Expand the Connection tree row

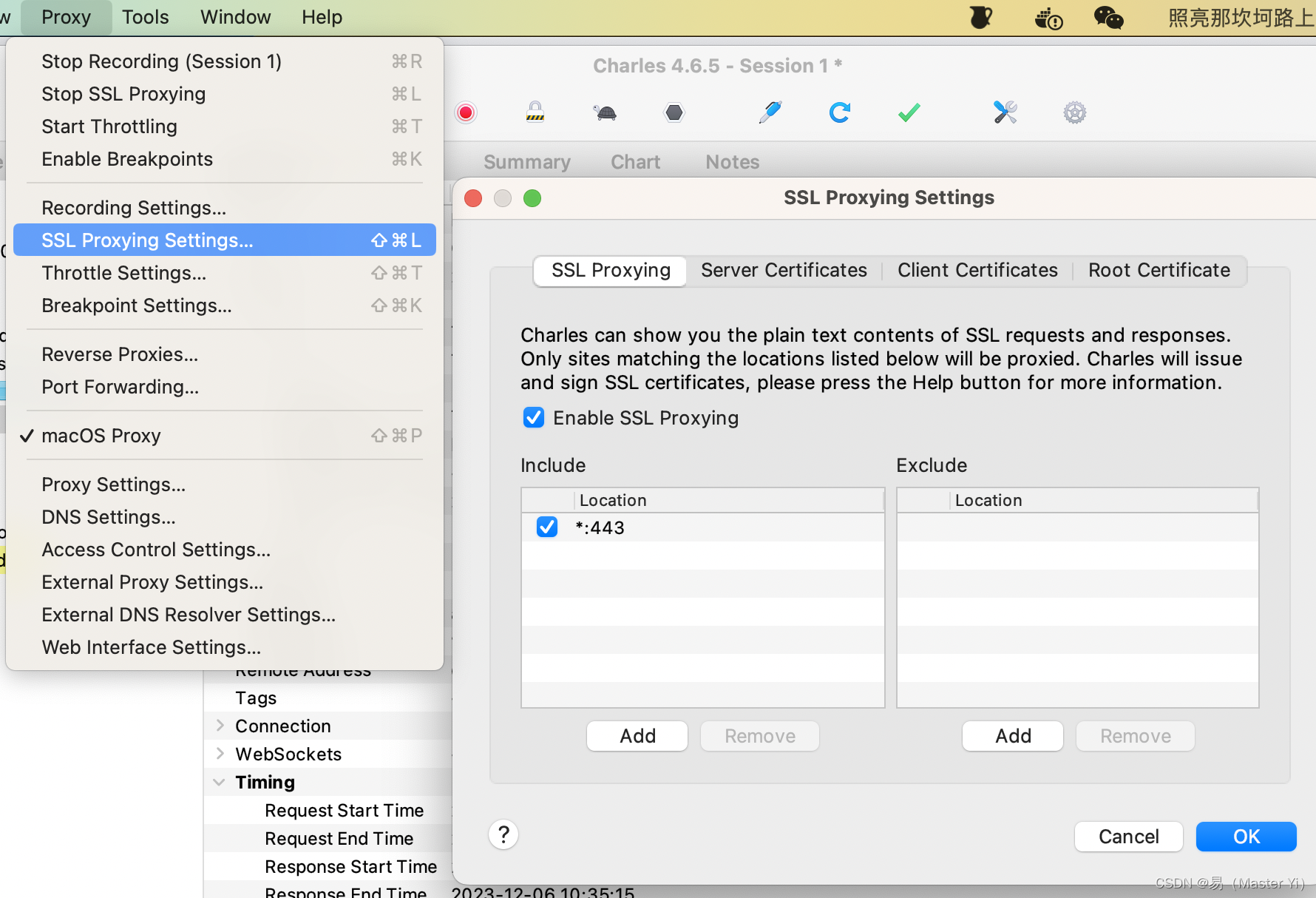[x=220, y=726]
